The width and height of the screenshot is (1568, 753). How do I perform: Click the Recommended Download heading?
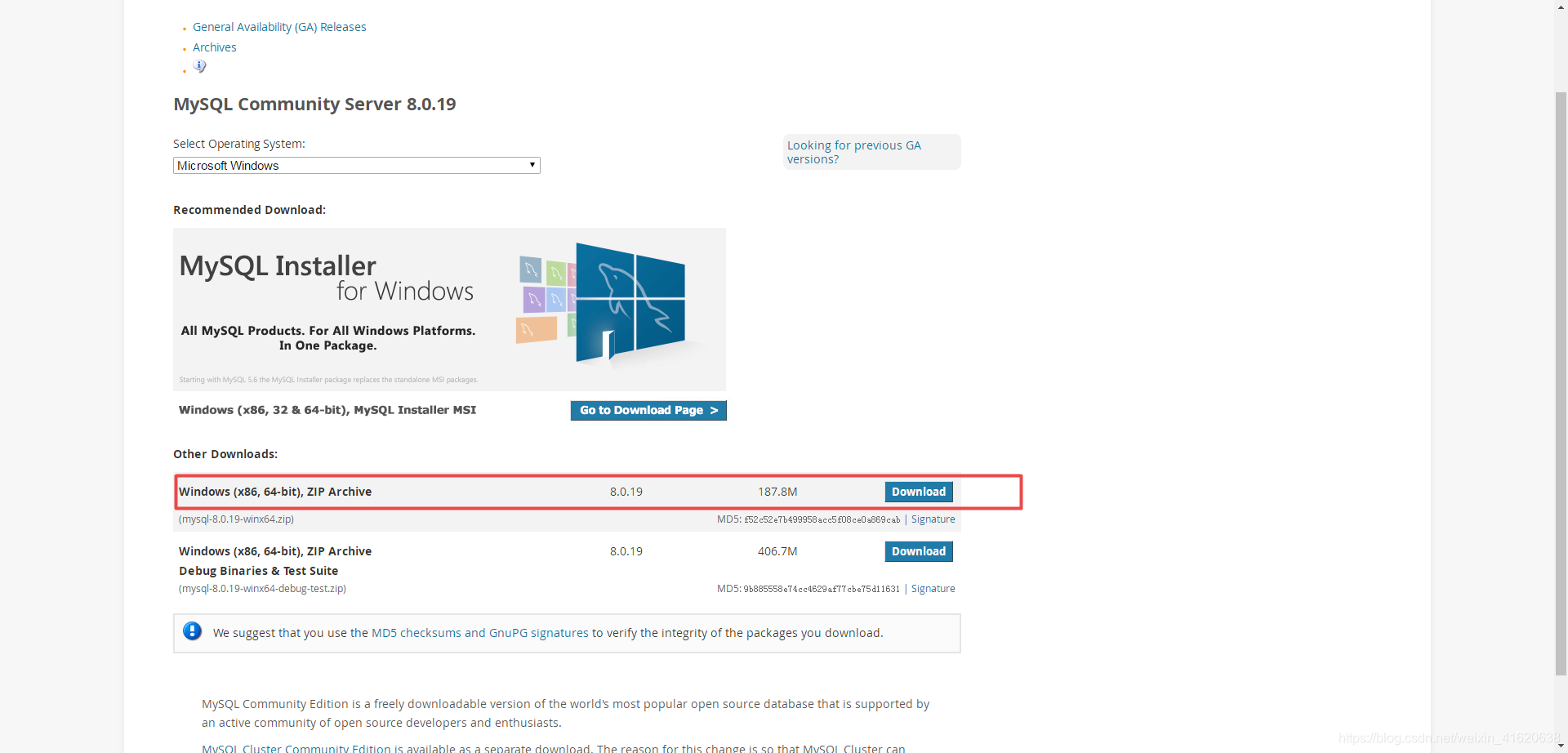click(x=249, y=210)
